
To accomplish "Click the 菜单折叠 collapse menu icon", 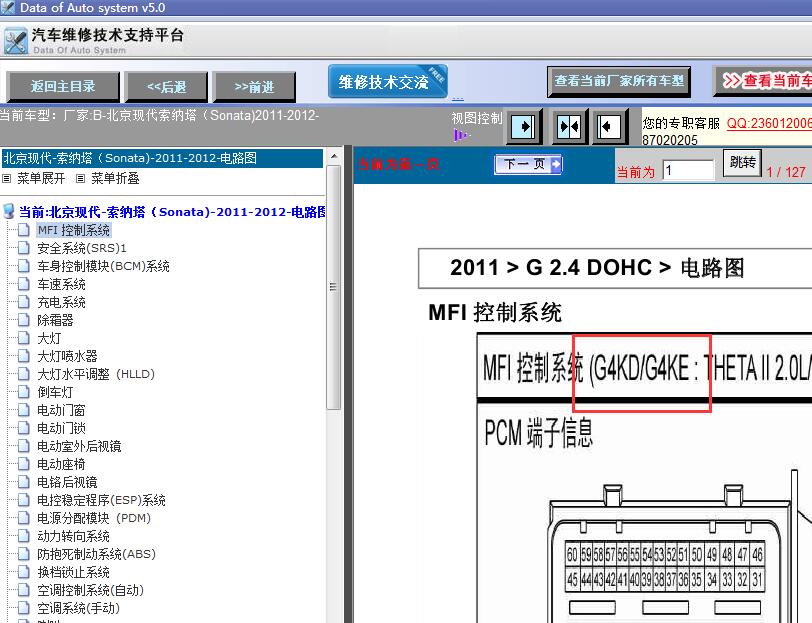I will [80, 179].
